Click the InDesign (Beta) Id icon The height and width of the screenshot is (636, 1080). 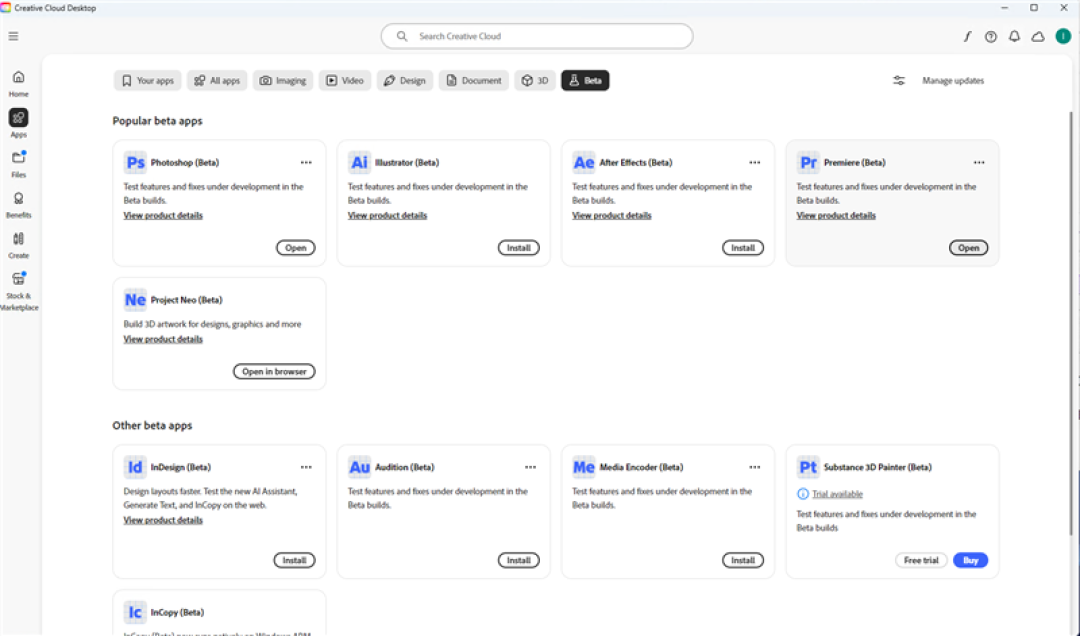pyautogui.click(x=135, y=467)
